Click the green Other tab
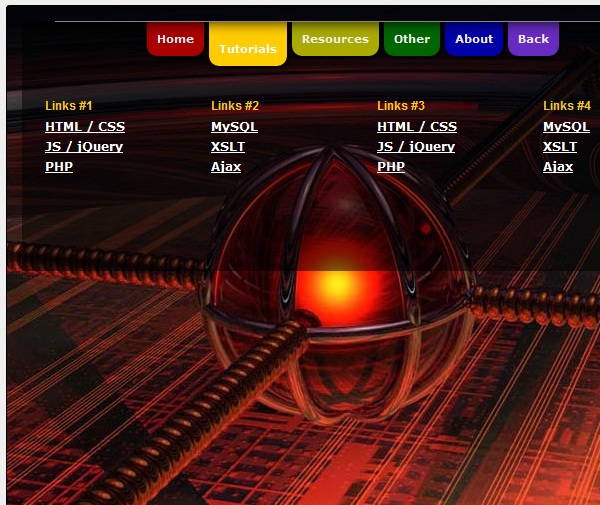The image size is (600, 505). coord(411,39)
